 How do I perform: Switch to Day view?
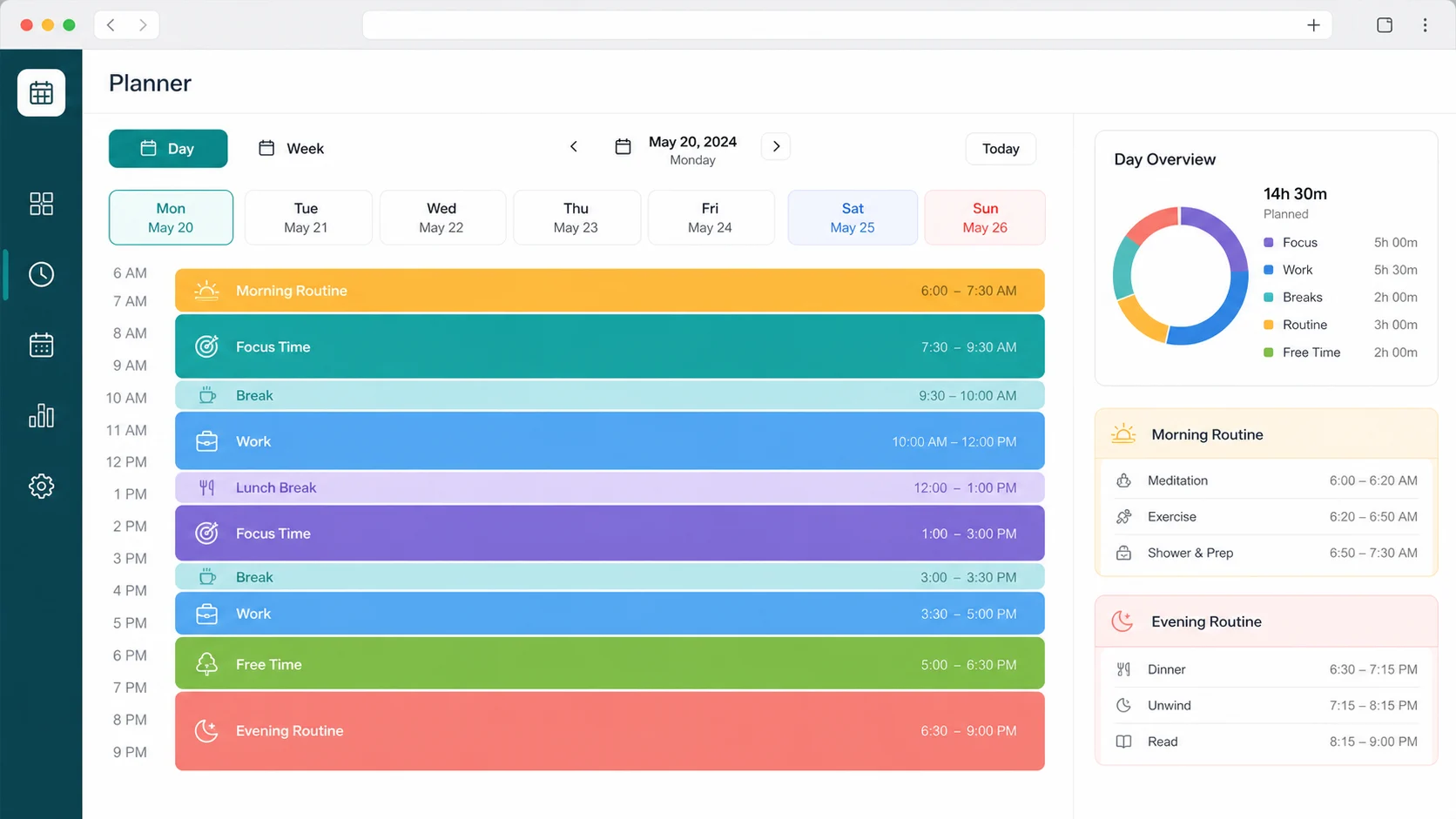click(x=168, y=148)
